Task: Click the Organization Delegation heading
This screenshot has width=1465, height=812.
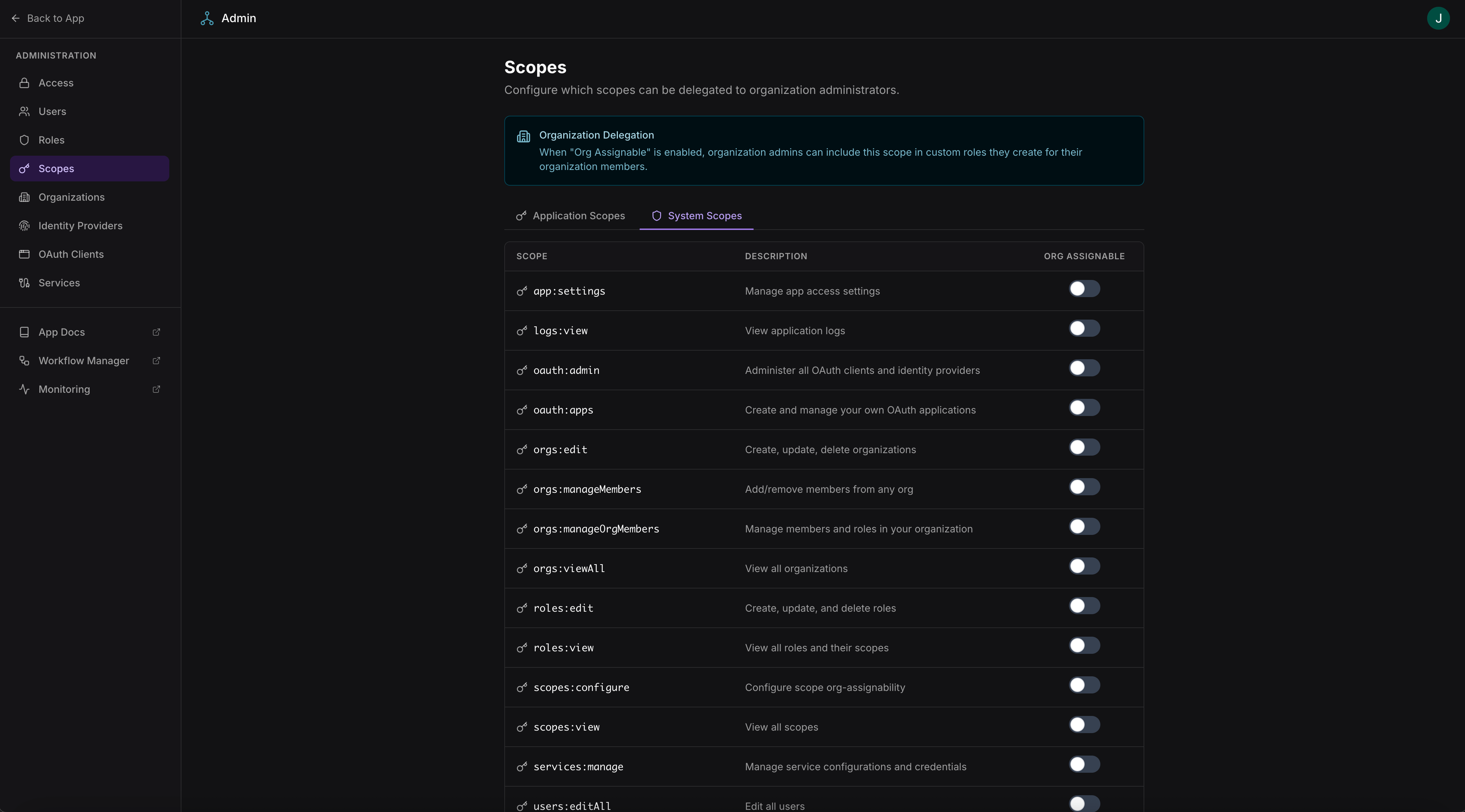Action: tap(596, 135)
